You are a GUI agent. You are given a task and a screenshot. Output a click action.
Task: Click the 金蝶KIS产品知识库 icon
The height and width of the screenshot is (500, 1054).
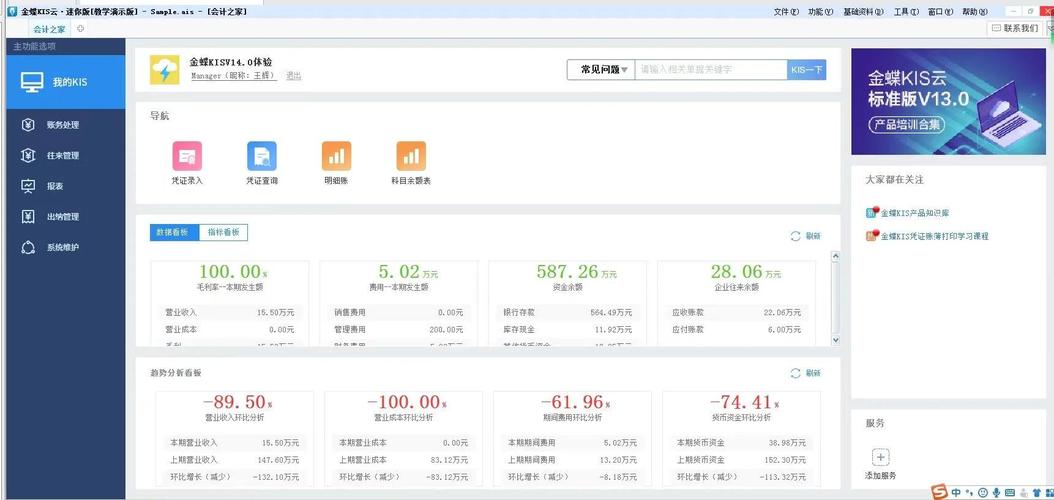[873, 212]
